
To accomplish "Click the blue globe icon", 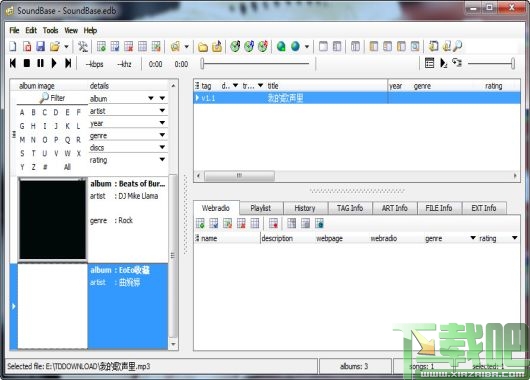I will tap(295, 46).
